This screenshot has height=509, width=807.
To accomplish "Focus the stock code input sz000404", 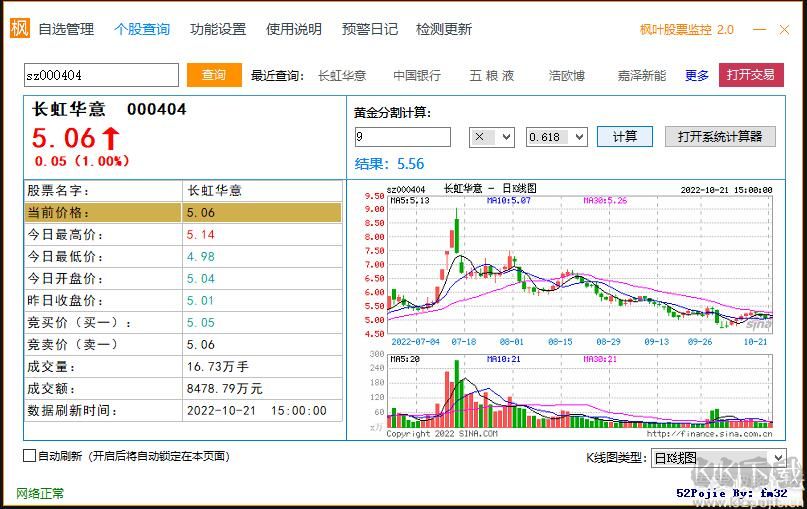I will pos(101,75).
